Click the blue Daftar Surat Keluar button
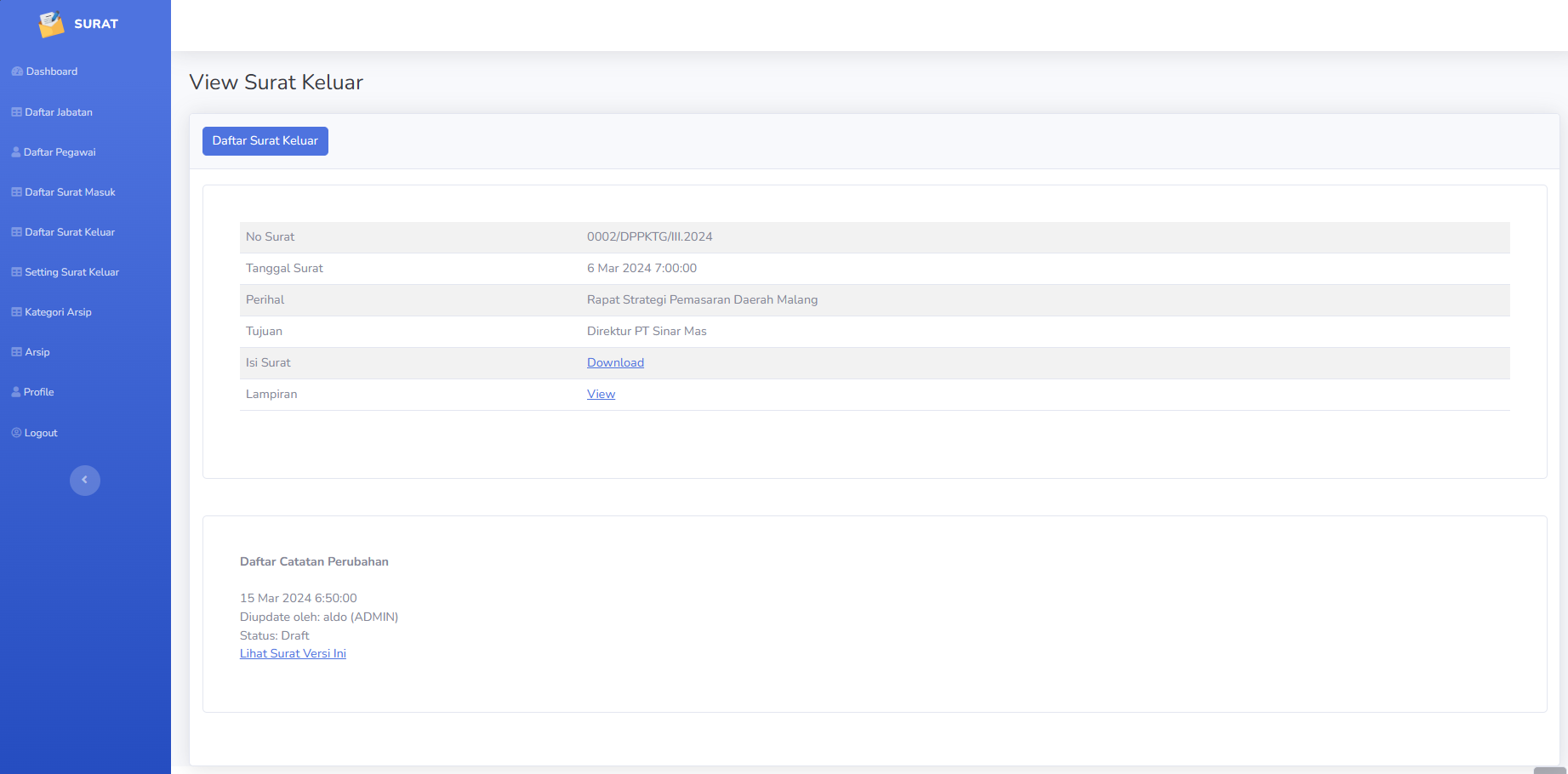The height and width of the screenshot is (774, 1568). pyautogui.click(x=265, y=141)
